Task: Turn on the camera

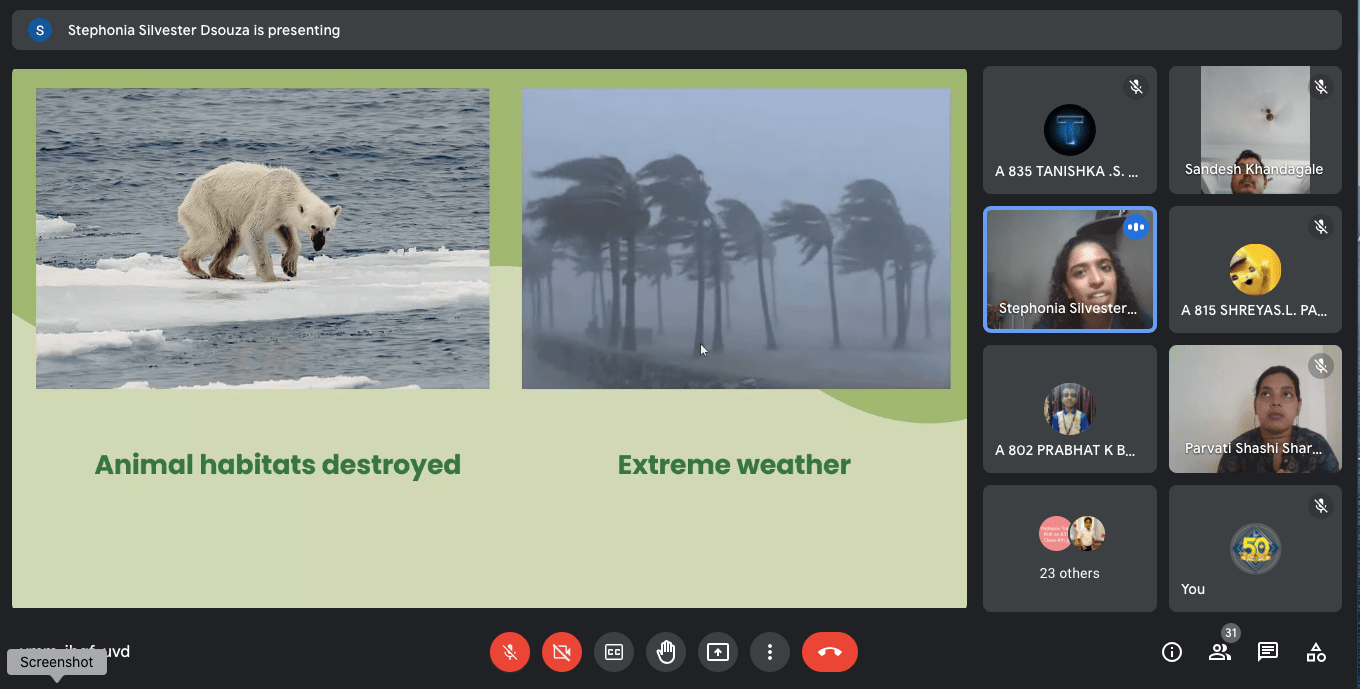Action: (561, 652)
